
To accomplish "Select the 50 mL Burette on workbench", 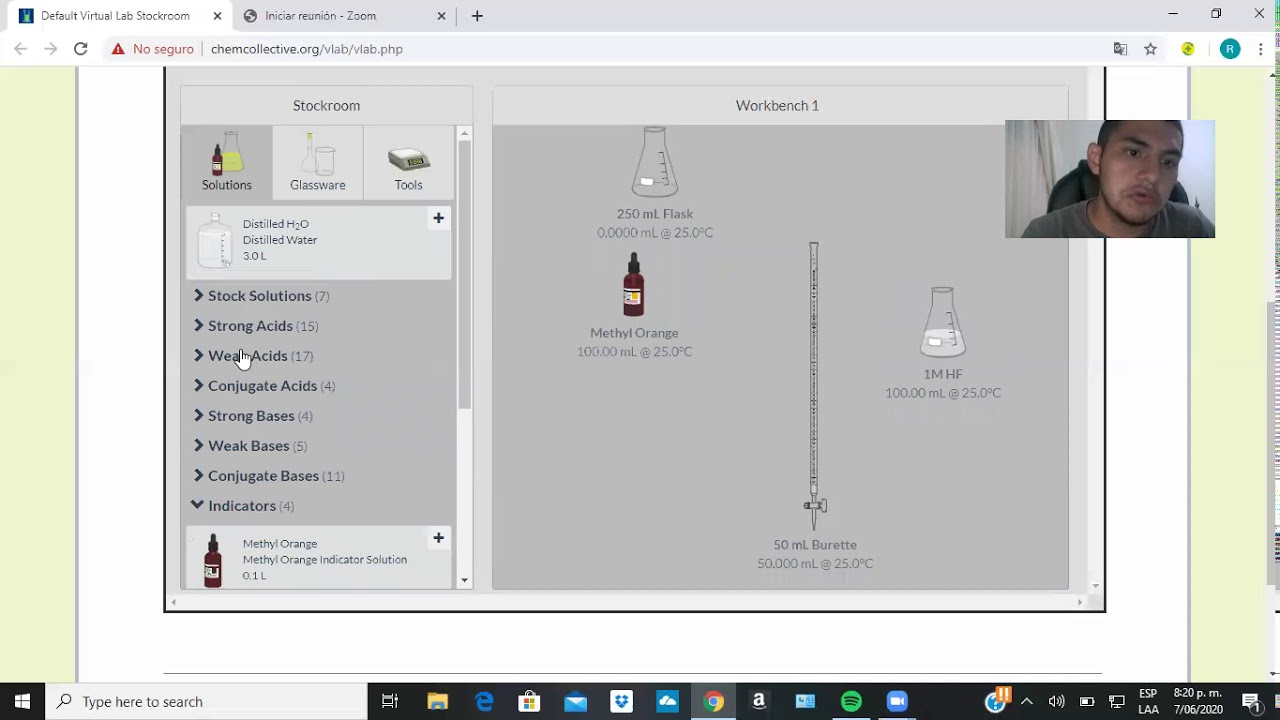I will [x=814, y=387].
